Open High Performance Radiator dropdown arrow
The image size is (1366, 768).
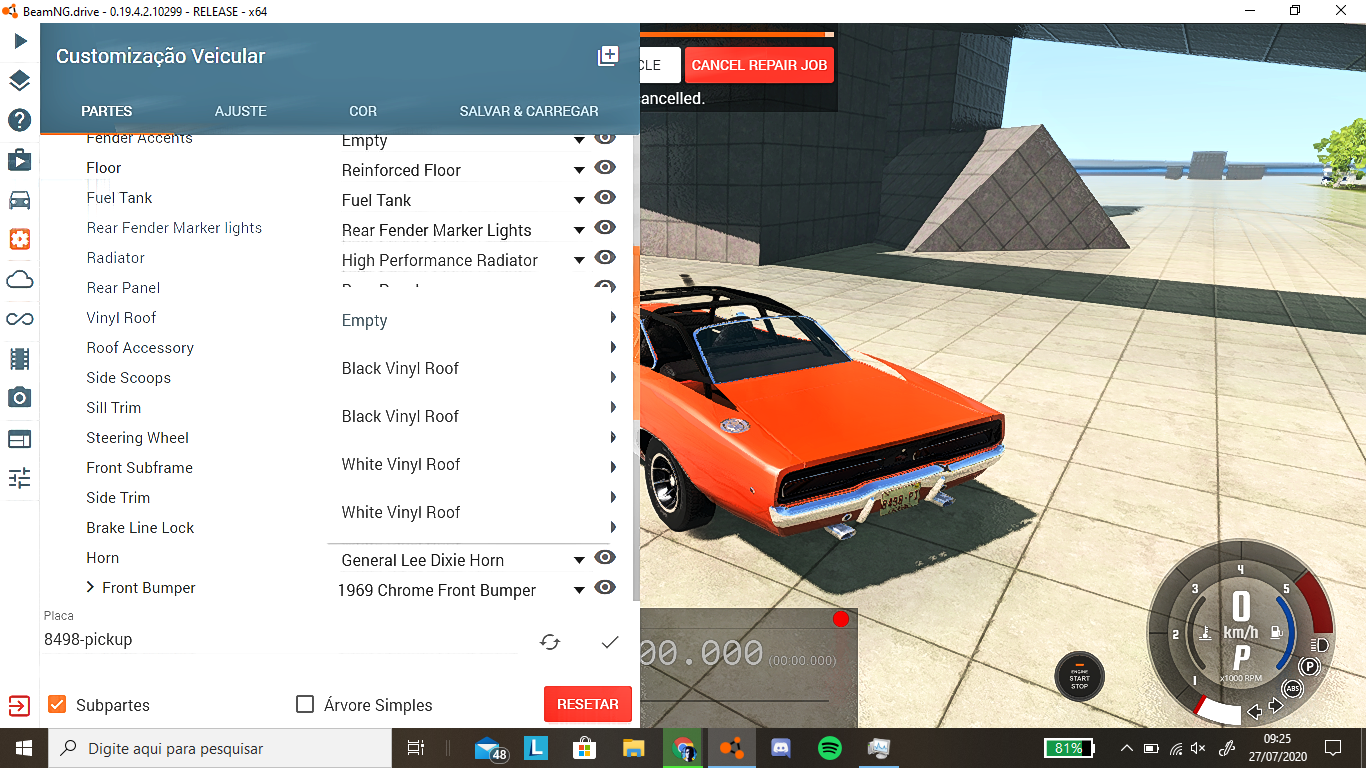[x=579, y=261]
